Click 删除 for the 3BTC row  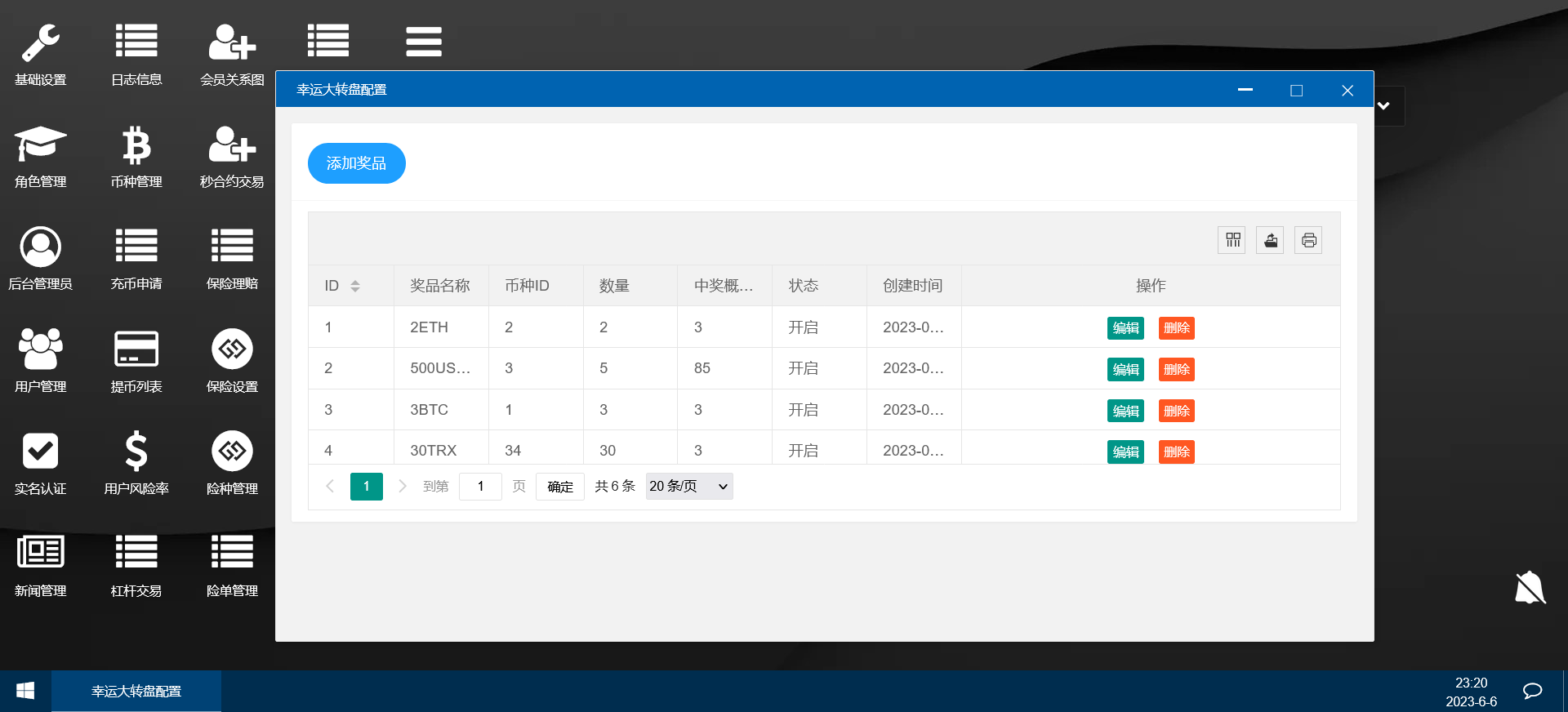1176,411
